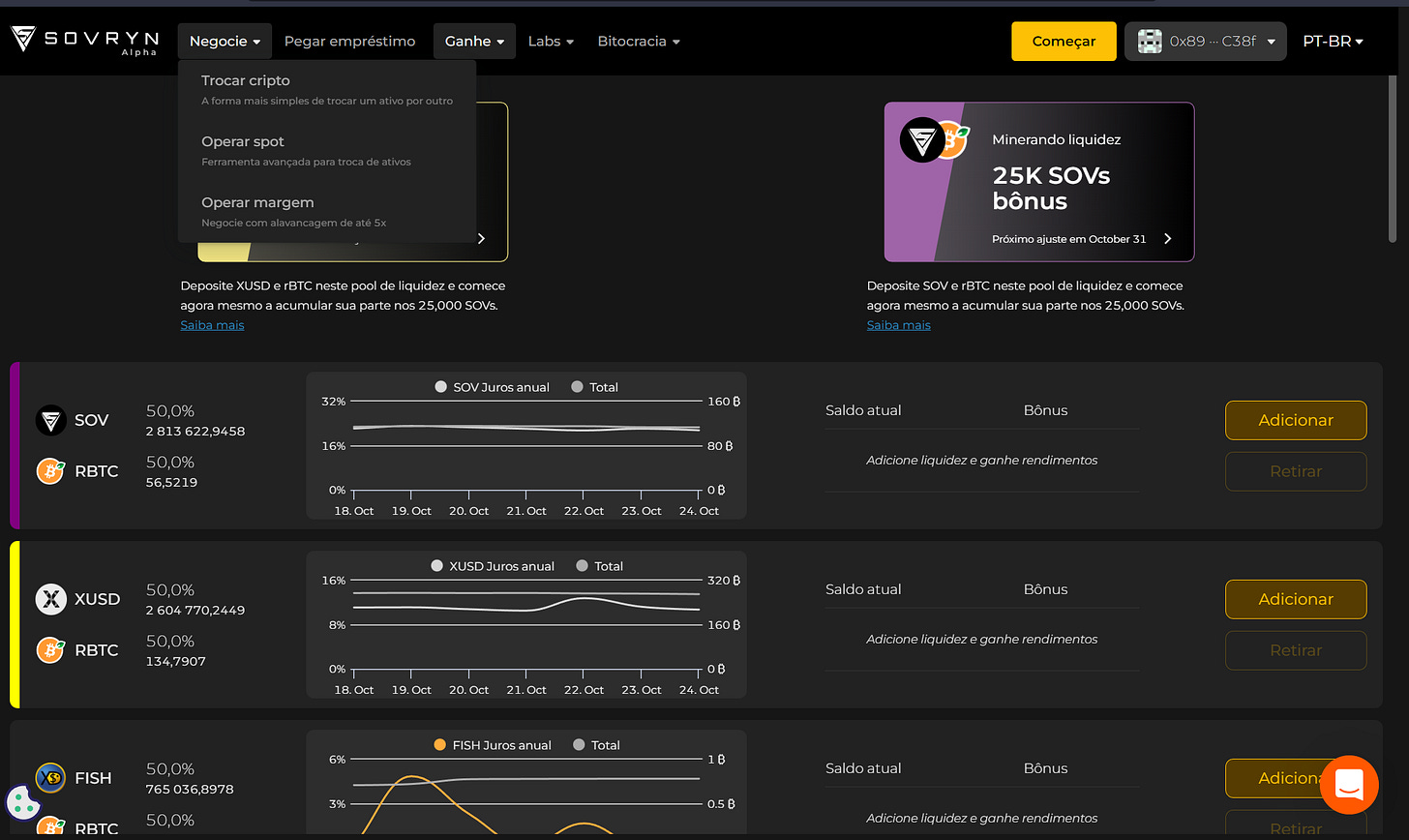This screenshot has width=1409, height=840.
Task: Click XUSD balance 2 604 770,2449
Action: (x=195, y=611)
